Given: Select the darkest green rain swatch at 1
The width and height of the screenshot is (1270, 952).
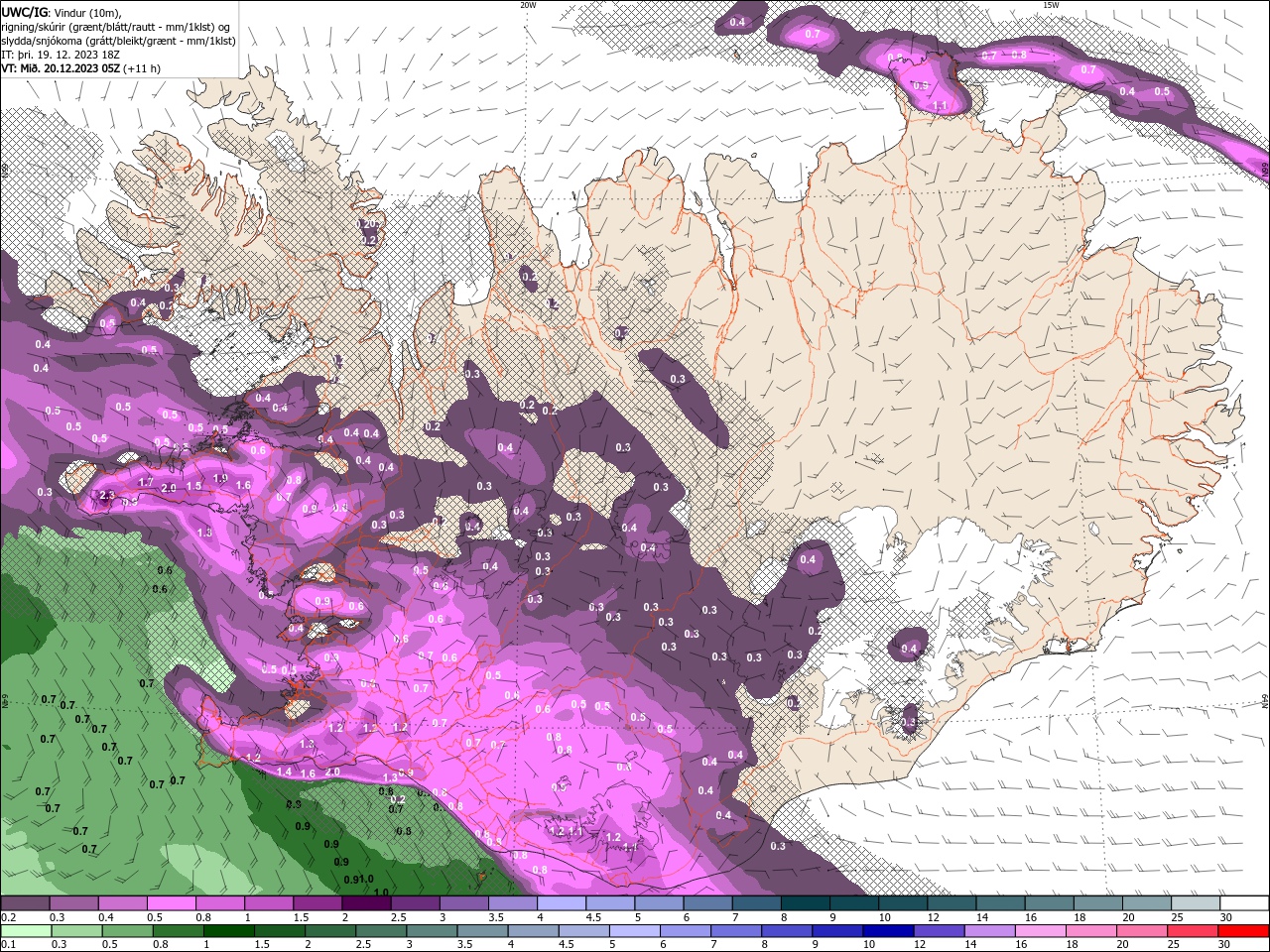Looking at the screenshot, I should click(228, 931).
